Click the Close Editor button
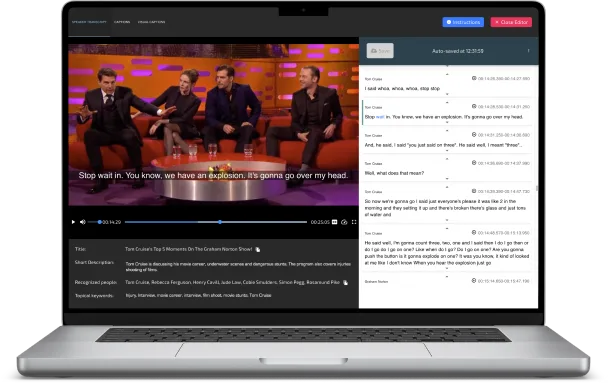The image size is (609, 383). coord(511,22)
